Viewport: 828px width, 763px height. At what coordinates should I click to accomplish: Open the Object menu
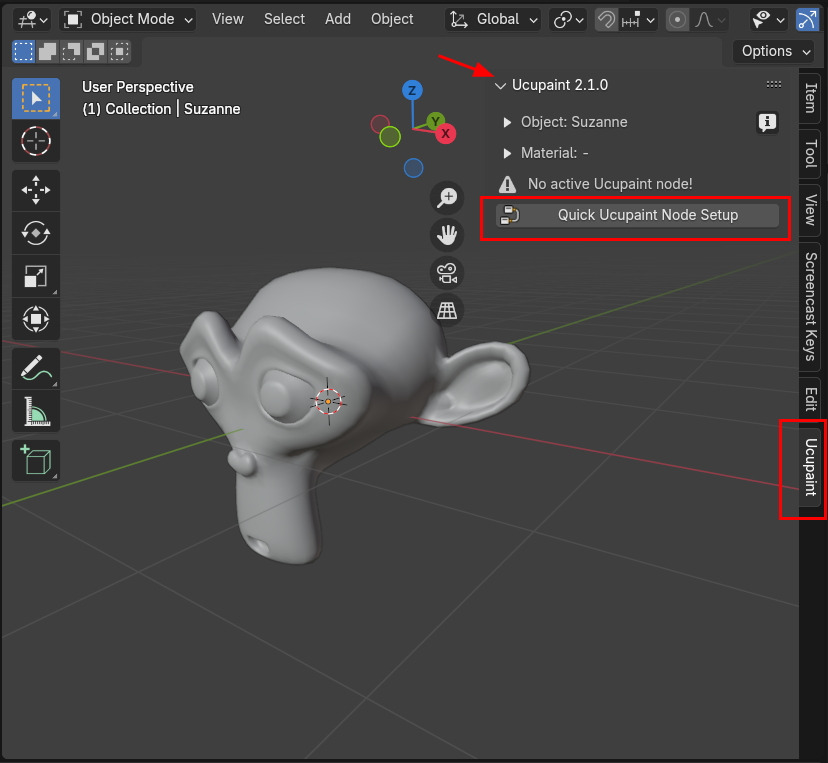tap(392, 20)
